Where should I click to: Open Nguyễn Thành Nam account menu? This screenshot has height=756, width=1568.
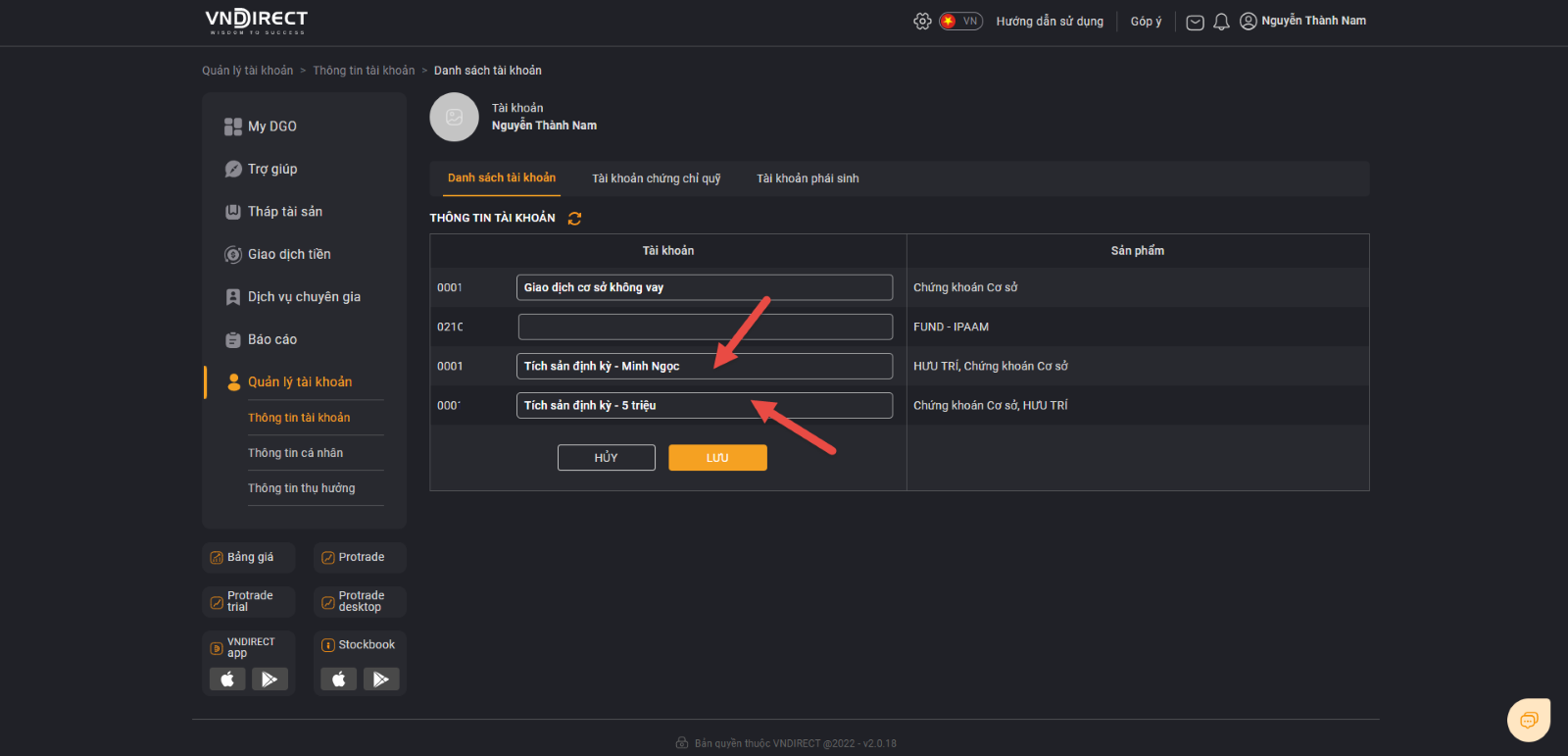tap(1313, 21)
